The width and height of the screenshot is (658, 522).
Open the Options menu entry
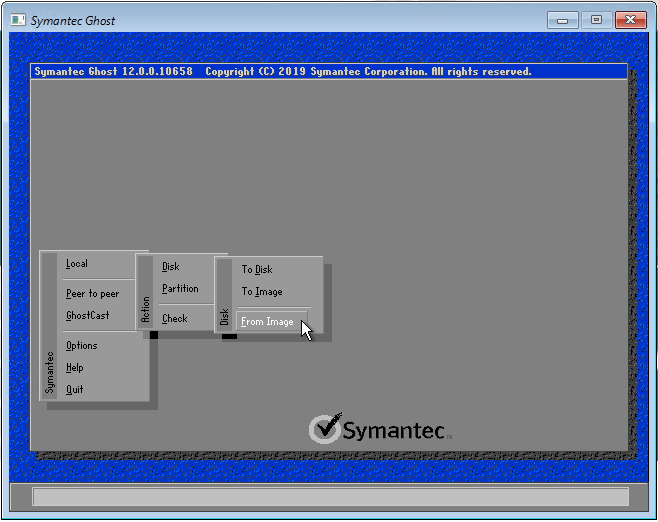(82, 346)
